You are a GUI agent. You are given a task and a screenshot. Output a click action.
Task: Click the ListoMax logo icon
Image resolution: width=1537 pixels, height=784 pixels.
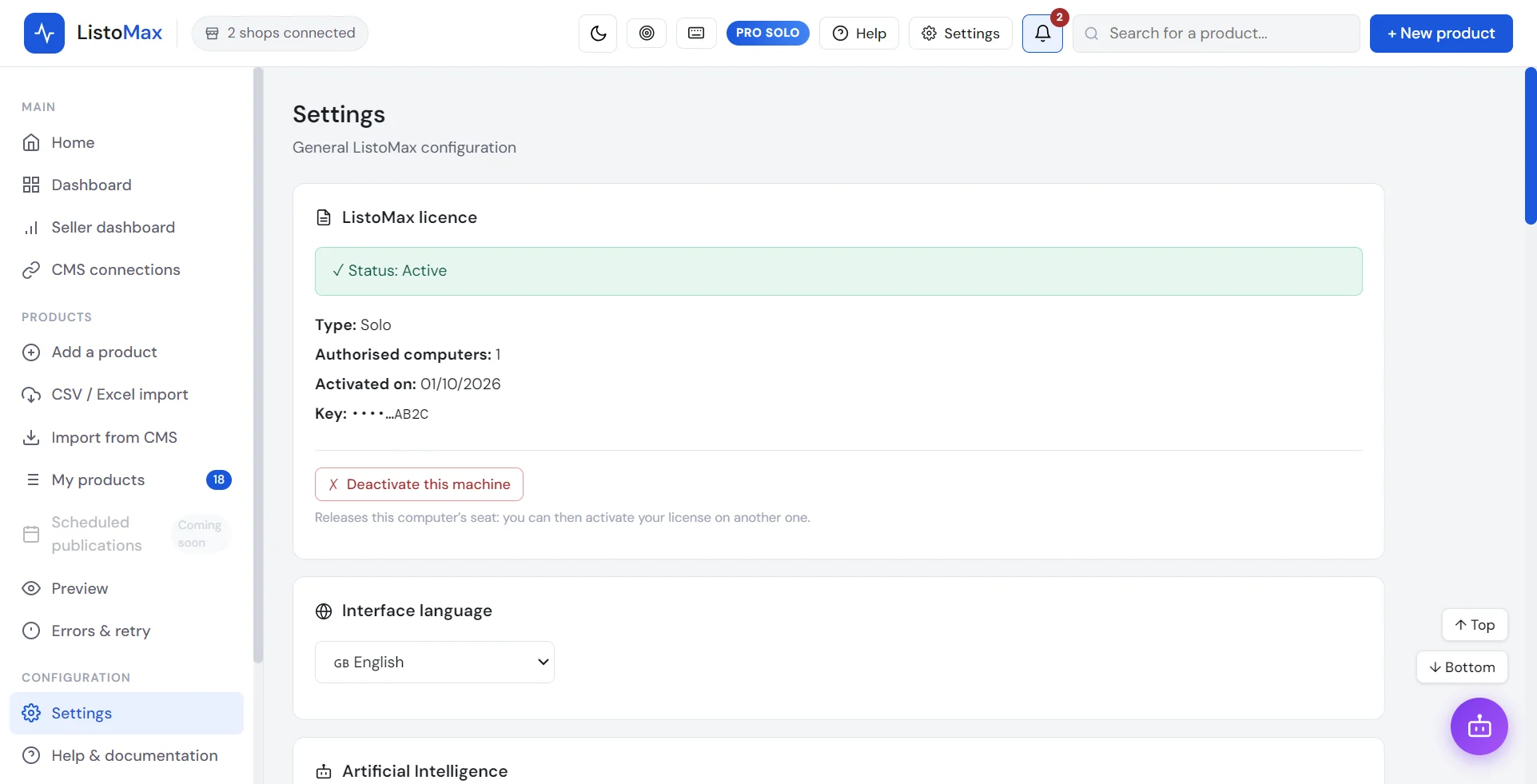(44, 33)
